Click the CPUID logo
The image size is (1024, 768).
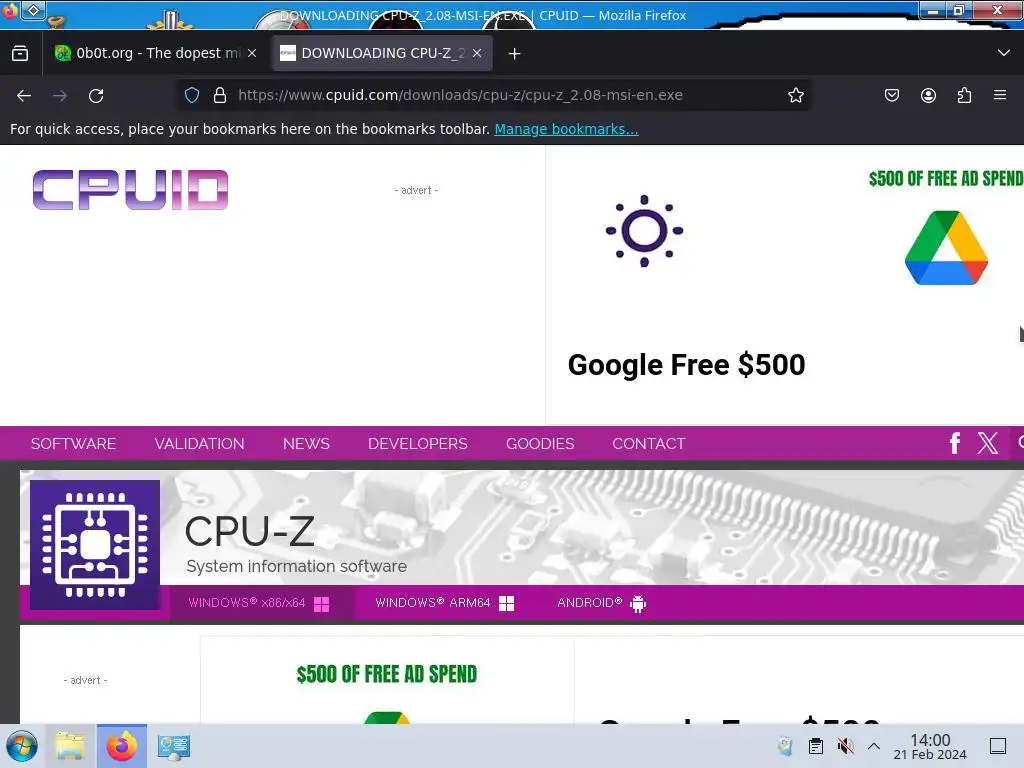click(131, 190)
